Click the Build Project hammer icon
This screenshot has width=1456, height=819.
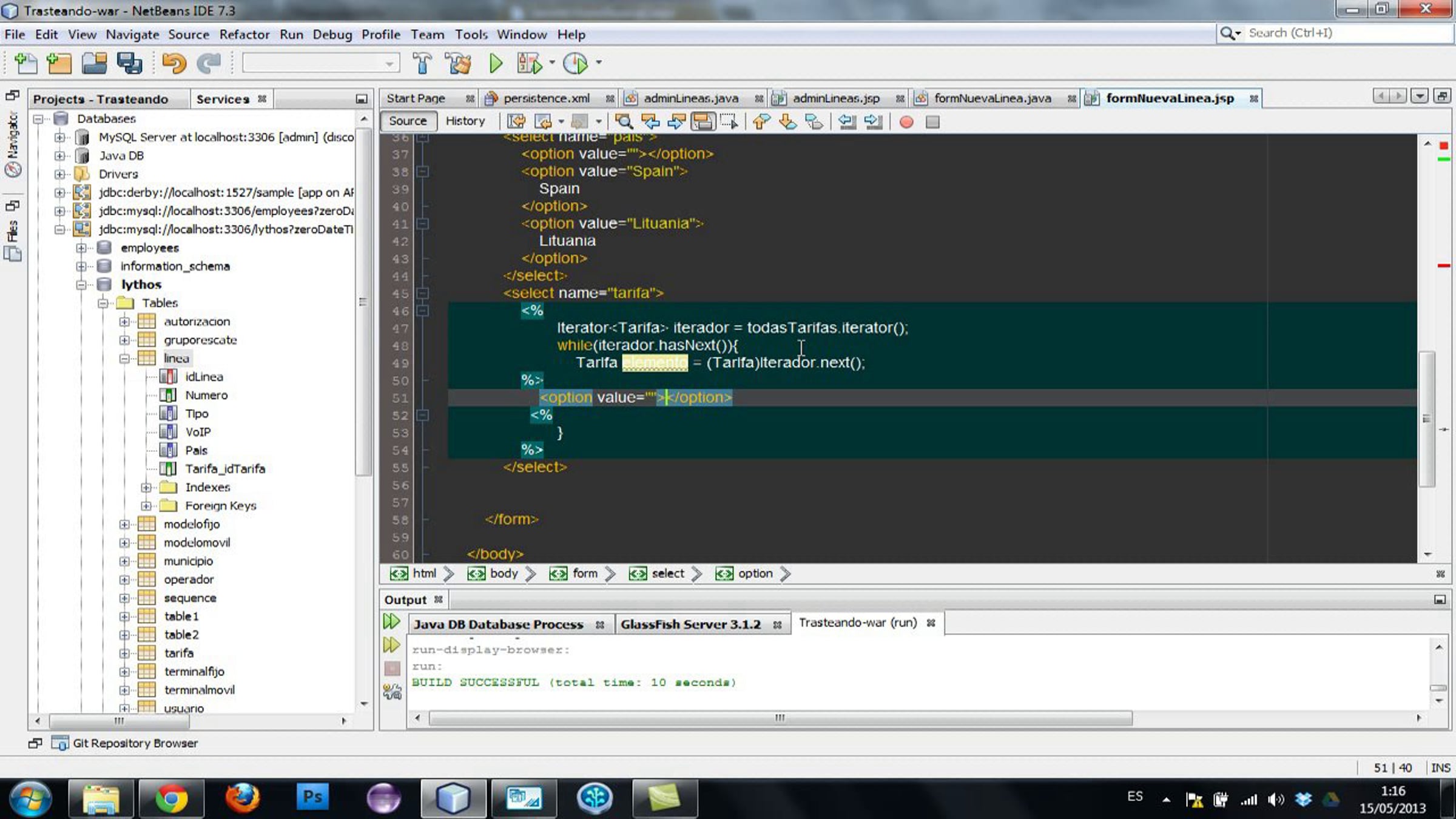(x=422, y=63)
